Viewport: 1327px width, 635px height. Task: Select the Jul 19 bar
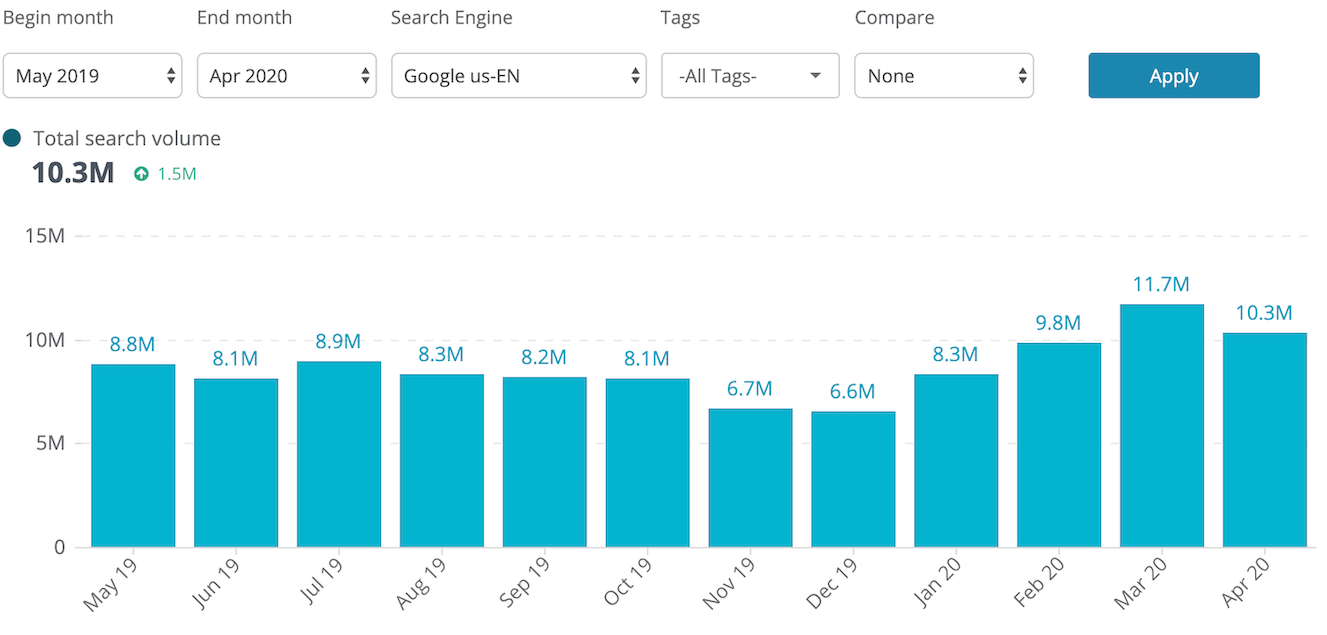pos(338,453)
